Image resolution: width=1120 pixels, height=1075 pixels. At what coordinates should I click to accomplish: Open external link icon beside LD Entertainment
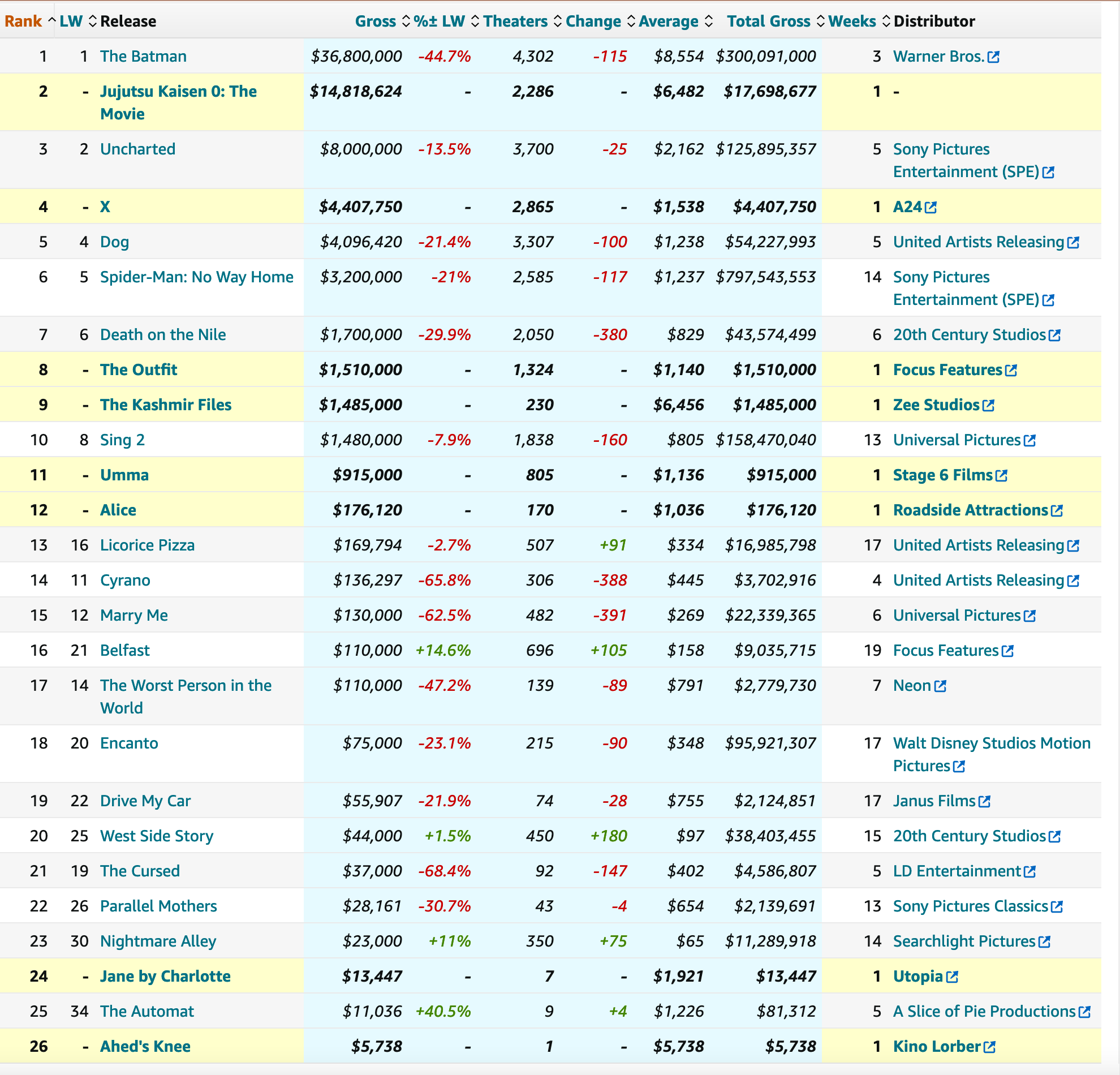[1029, 872]
